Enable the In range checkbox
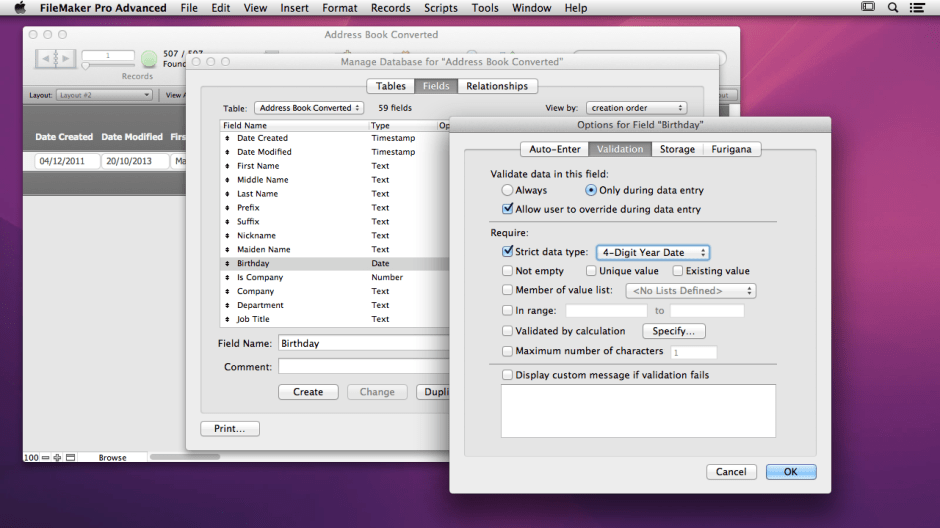This screenshot has height=528, width=940. tap(507, 310)
